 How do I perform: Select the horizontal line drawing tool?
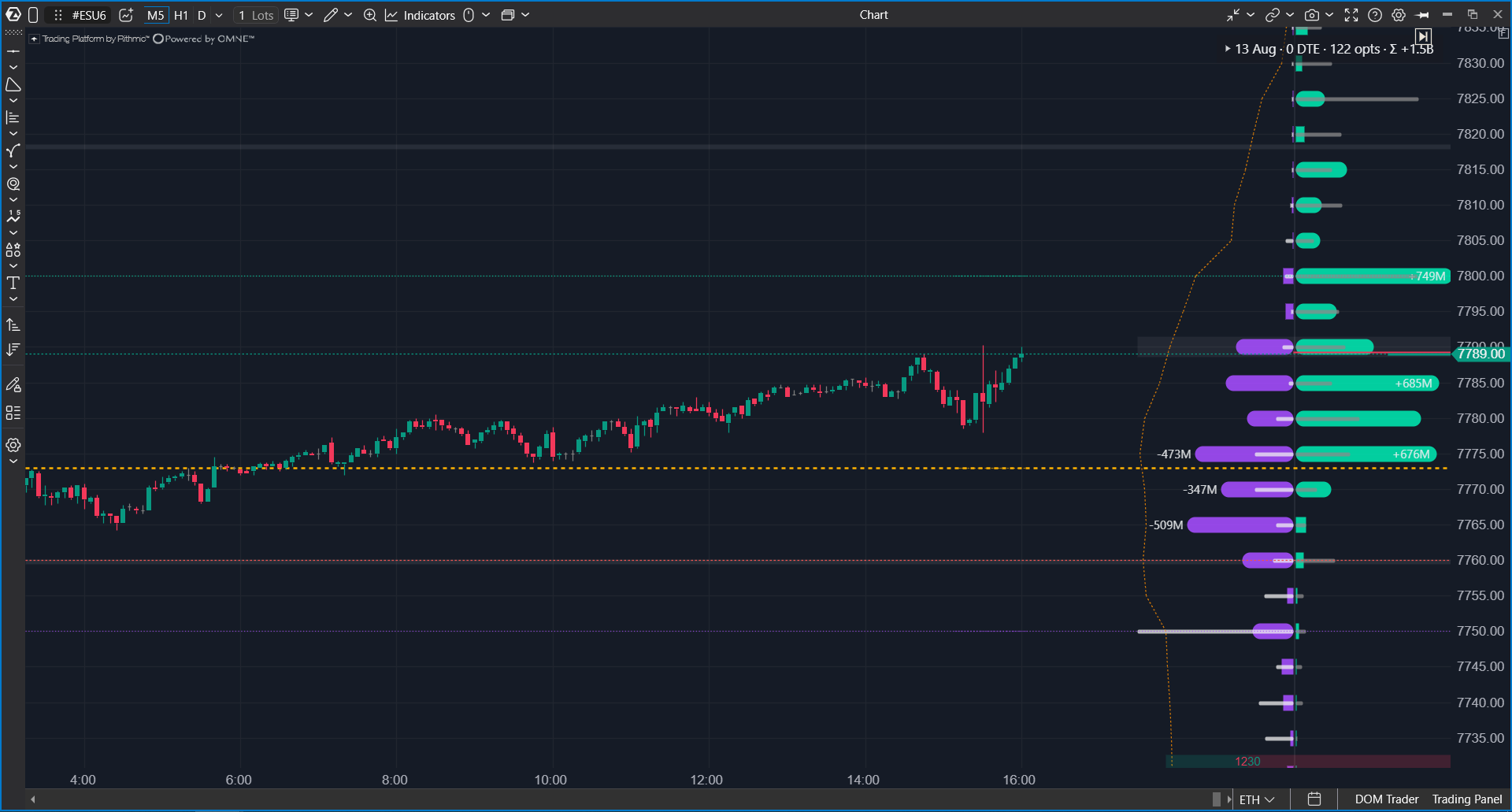click(x=13, y=51)
